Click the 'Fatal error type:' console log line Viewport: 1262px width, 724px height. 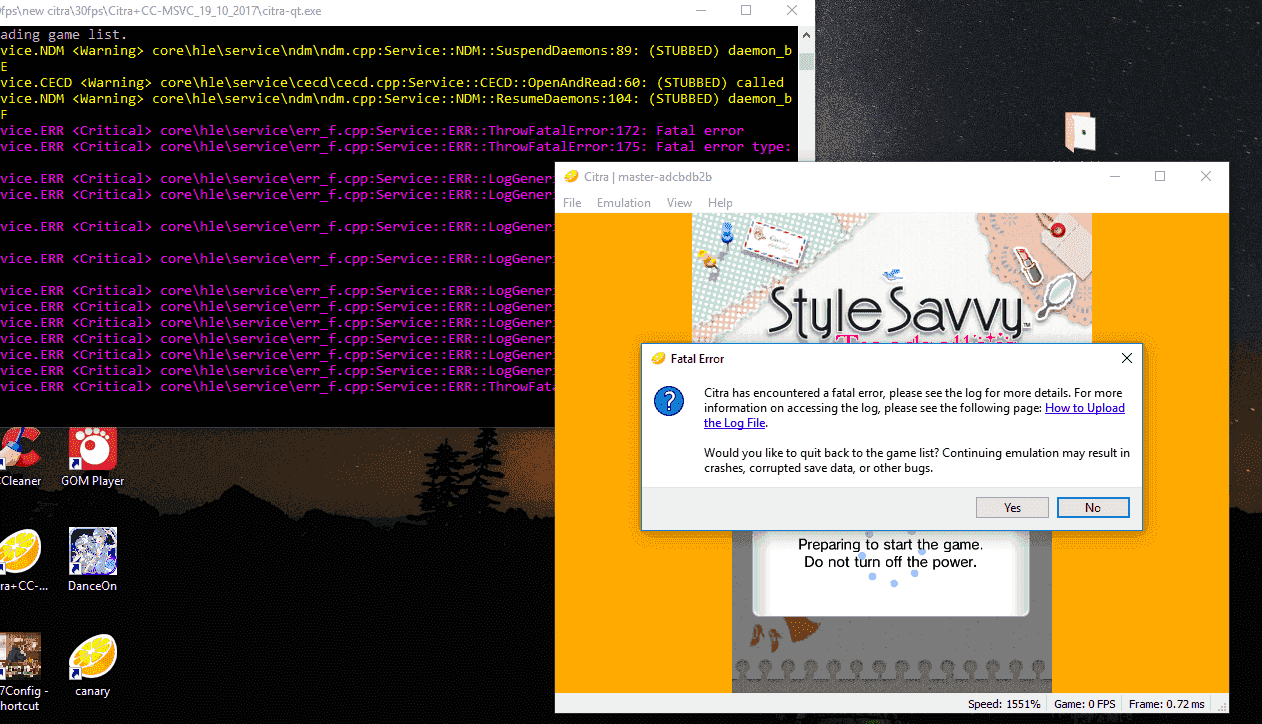click(396, 147)
